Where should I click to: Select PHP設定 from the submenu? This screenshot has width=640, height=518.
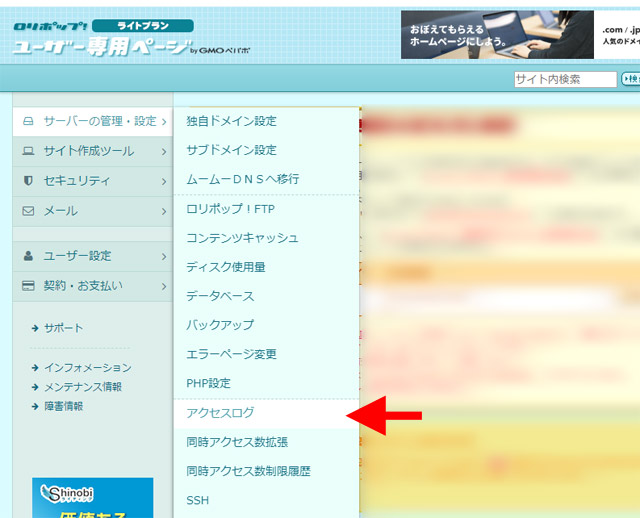pyautogui.click(x=208, y=384)
